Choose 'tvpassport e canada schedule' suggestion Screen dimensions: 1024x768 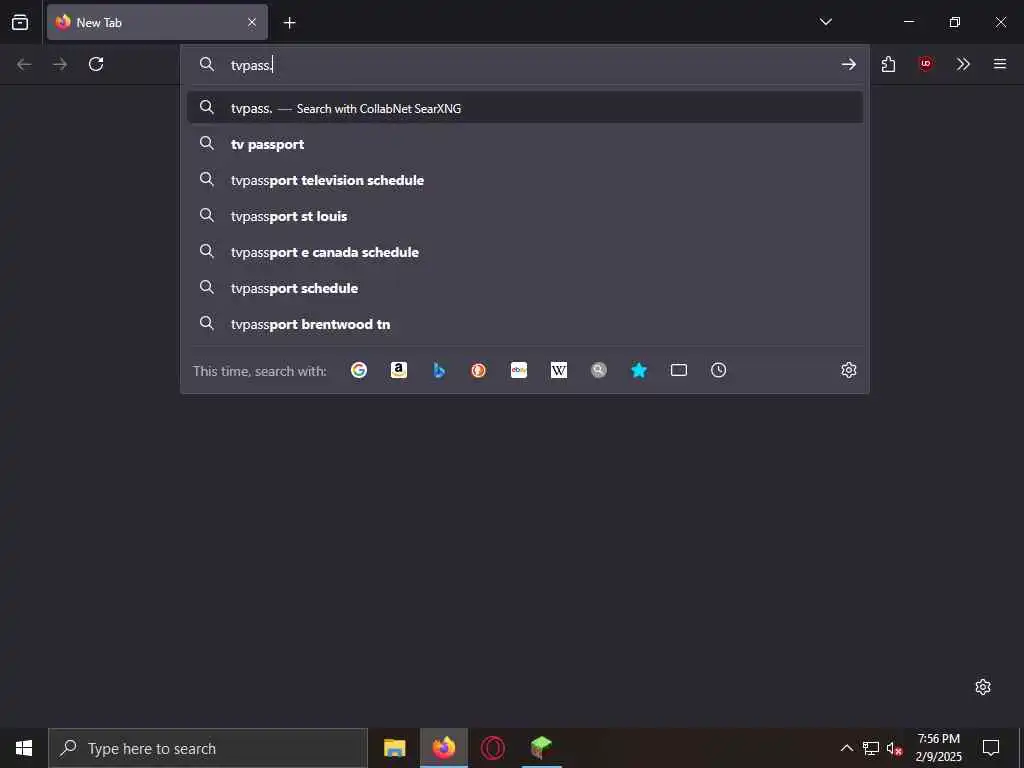click(x=524, y=251)
